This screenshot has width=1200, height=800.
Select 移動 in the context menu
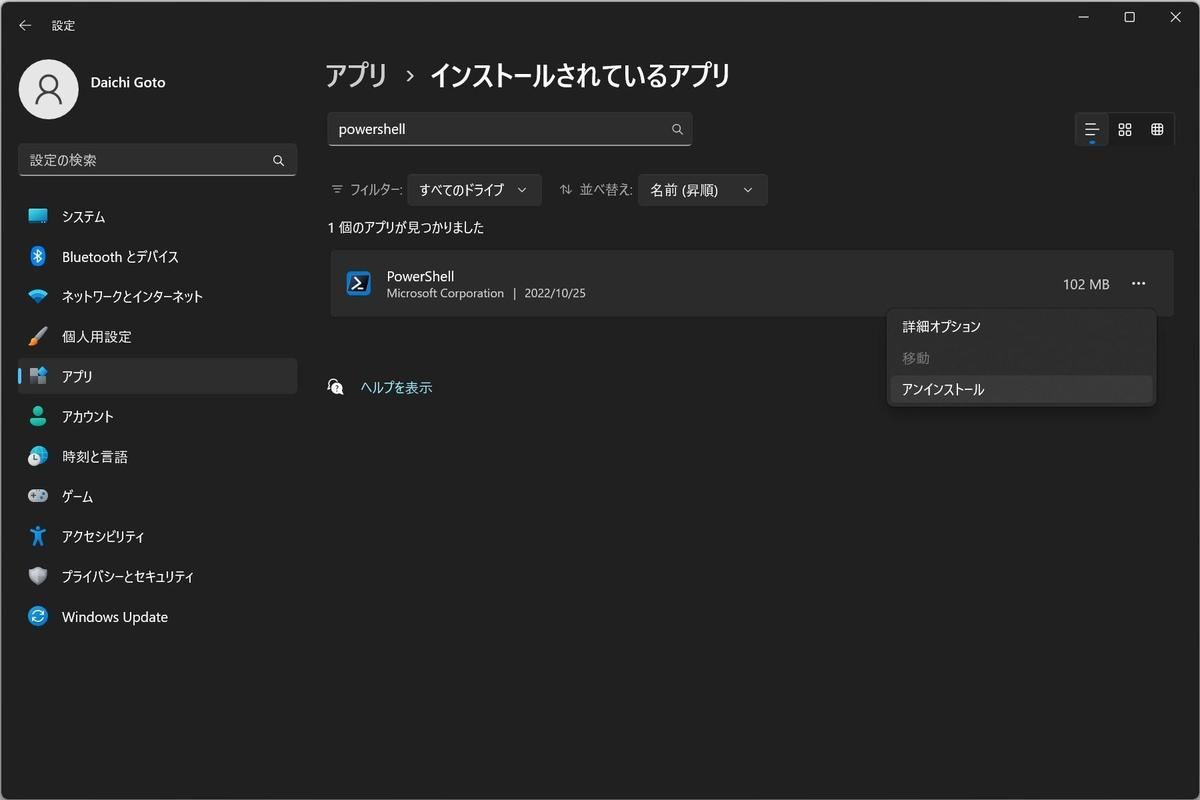click(x=1021, y=358)
